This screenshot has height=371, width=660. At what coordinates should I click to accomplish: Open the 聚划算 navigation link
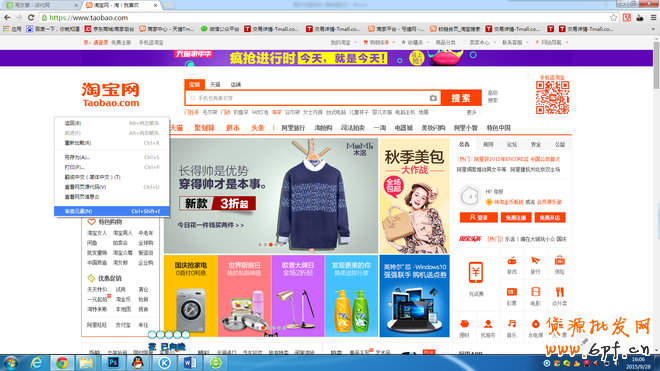point(204,128)
